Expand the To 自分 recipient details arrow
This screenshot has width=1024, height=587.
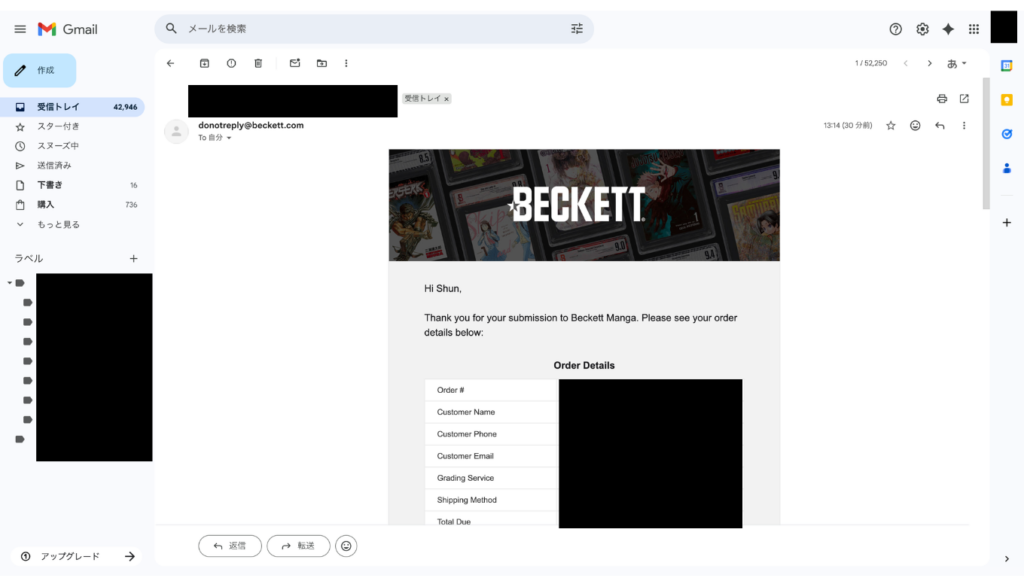(x=229, y=138)
